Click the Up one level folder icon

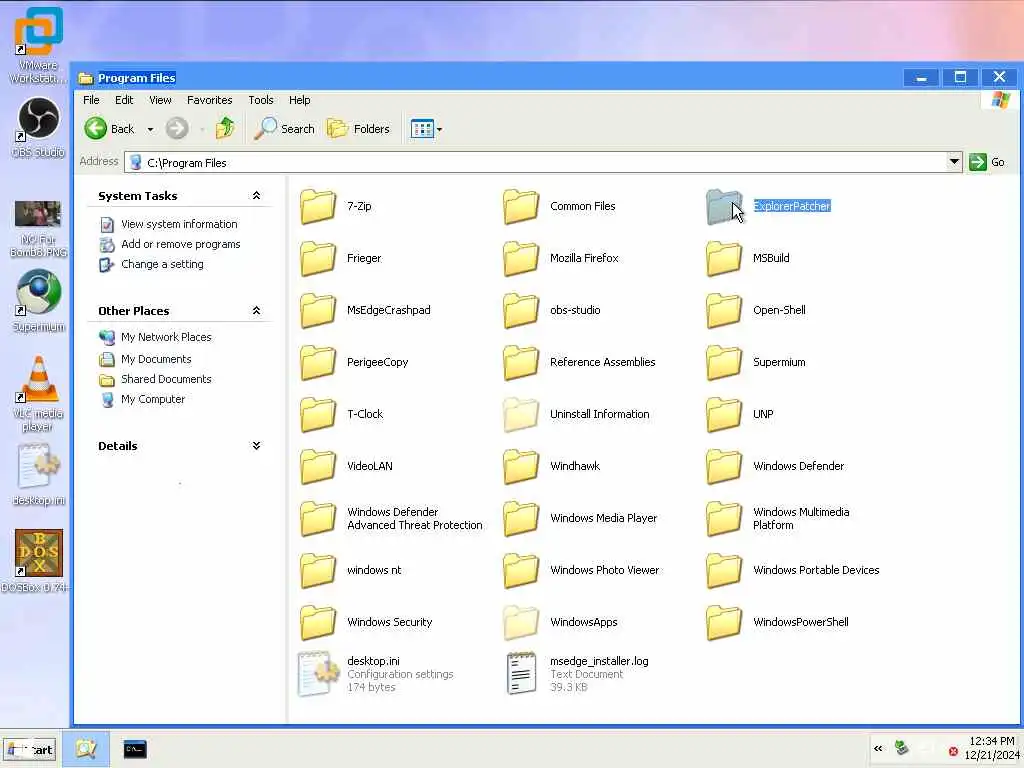click(225, 129)
